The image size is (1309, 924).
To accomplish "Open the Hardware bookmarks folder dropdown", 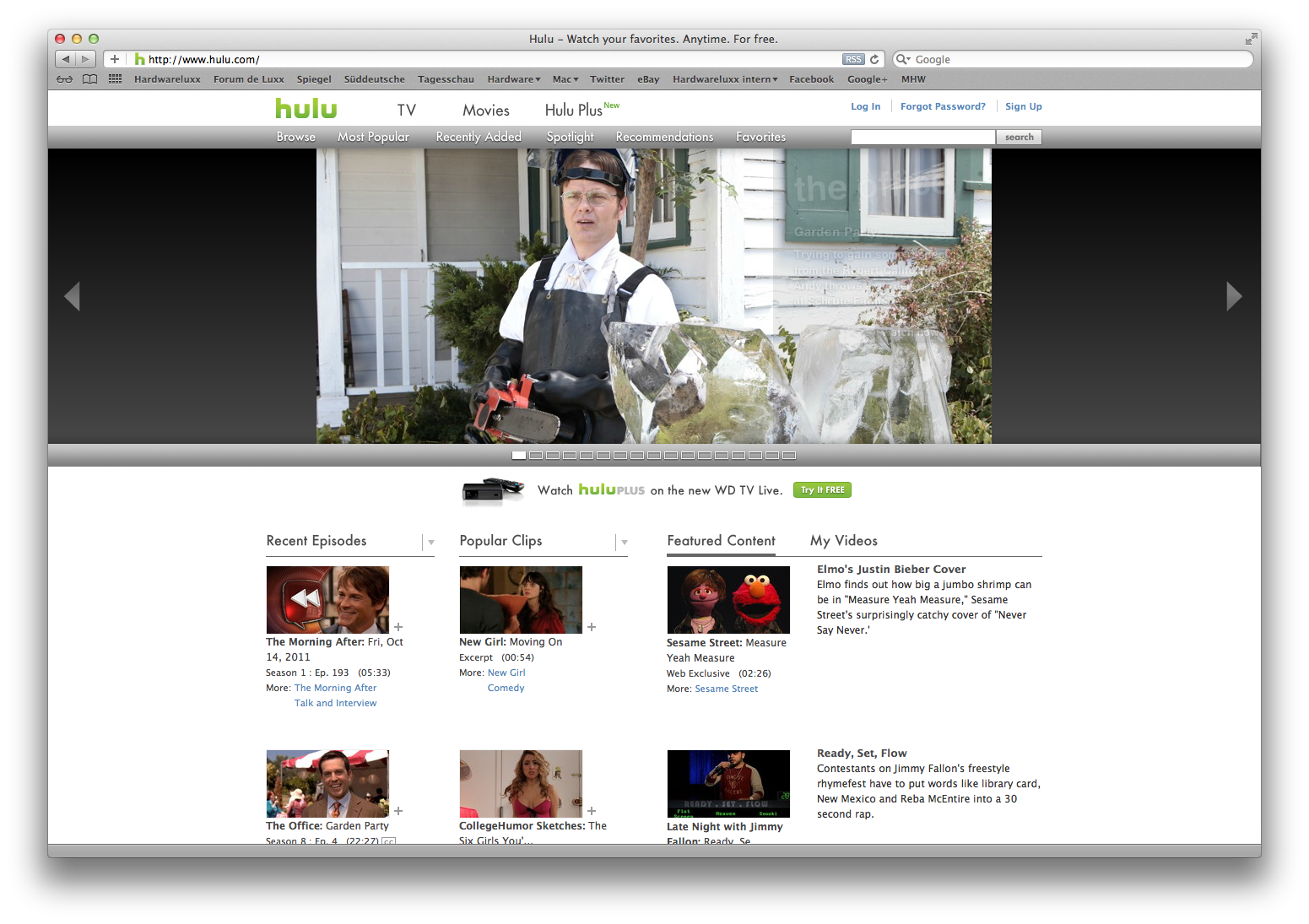I will coord(514,79).
